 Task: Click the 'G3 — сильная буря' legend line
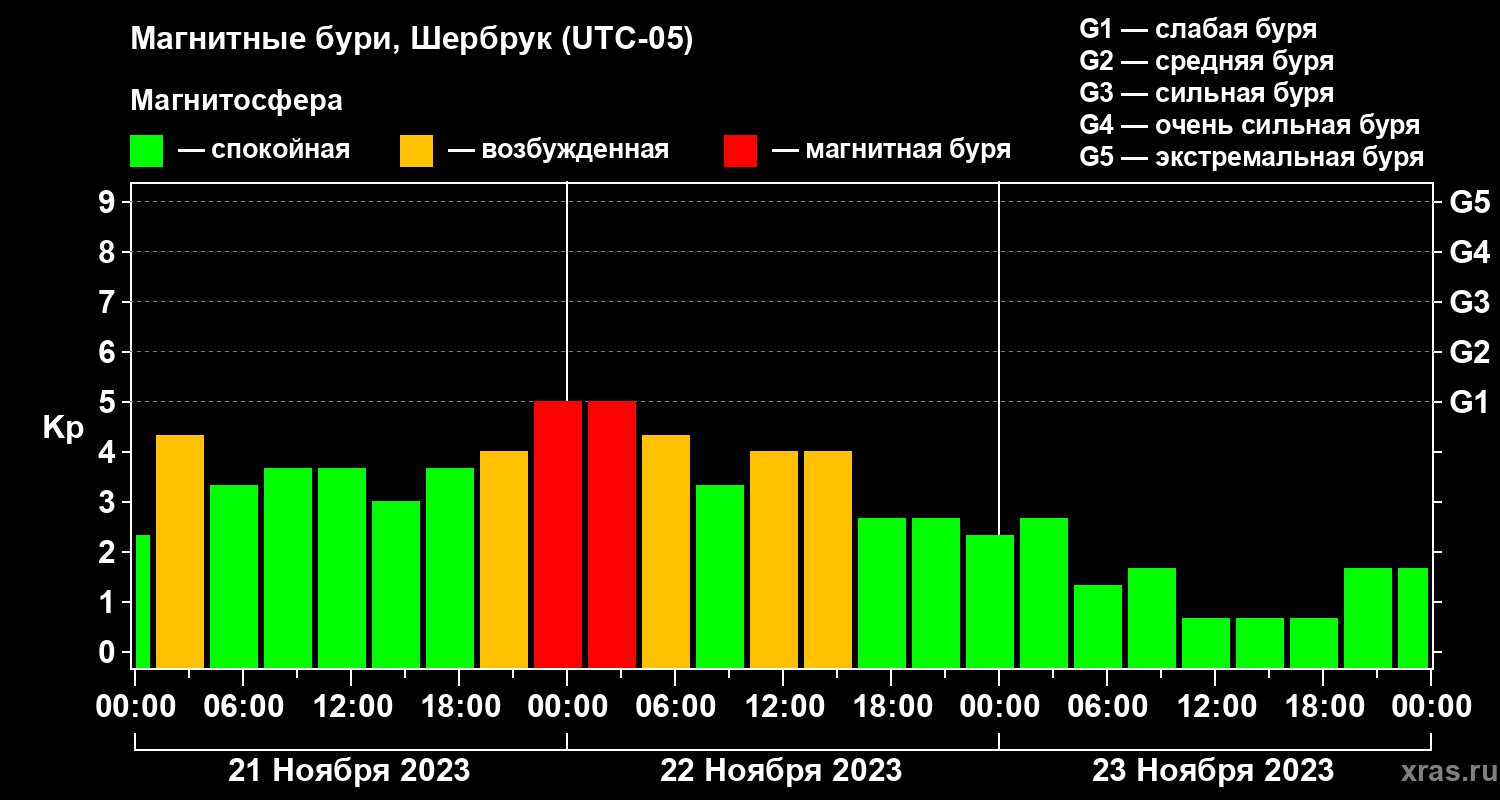coord(1206,93)
